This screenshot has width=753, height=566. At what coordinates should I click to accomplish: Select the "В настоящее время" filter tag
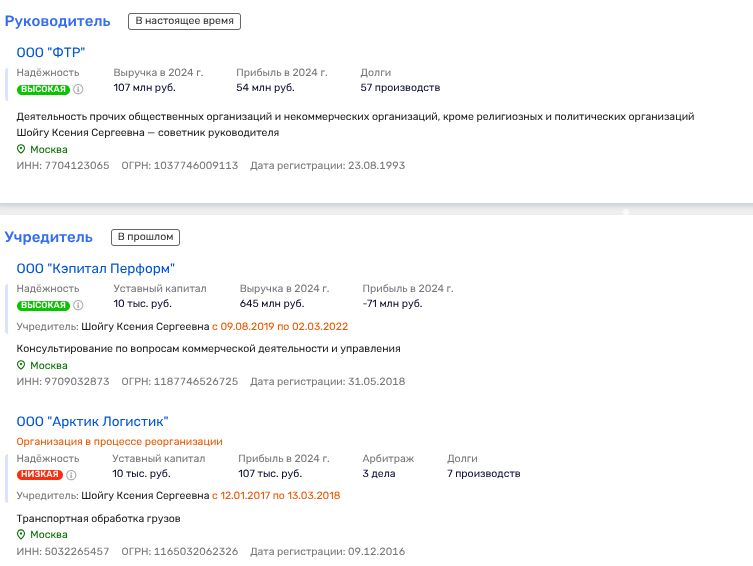pos(185,21)
